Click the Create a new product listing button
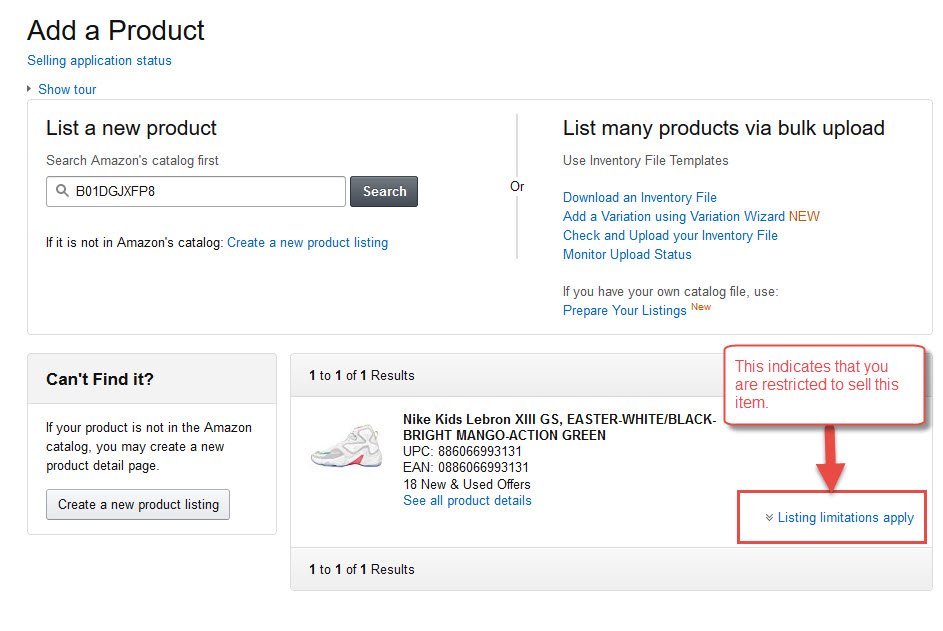The height and width of the screenshot is (631, 943). pyautogui.click(x=138, y=504)
